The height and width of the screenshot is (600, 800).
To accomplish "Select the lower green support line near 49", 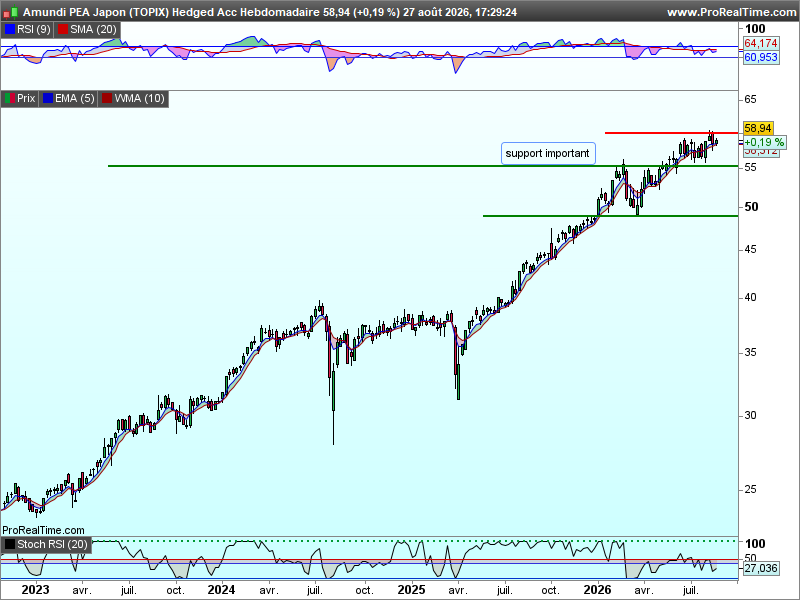I will pyautogui.click(x=610, y=216).
